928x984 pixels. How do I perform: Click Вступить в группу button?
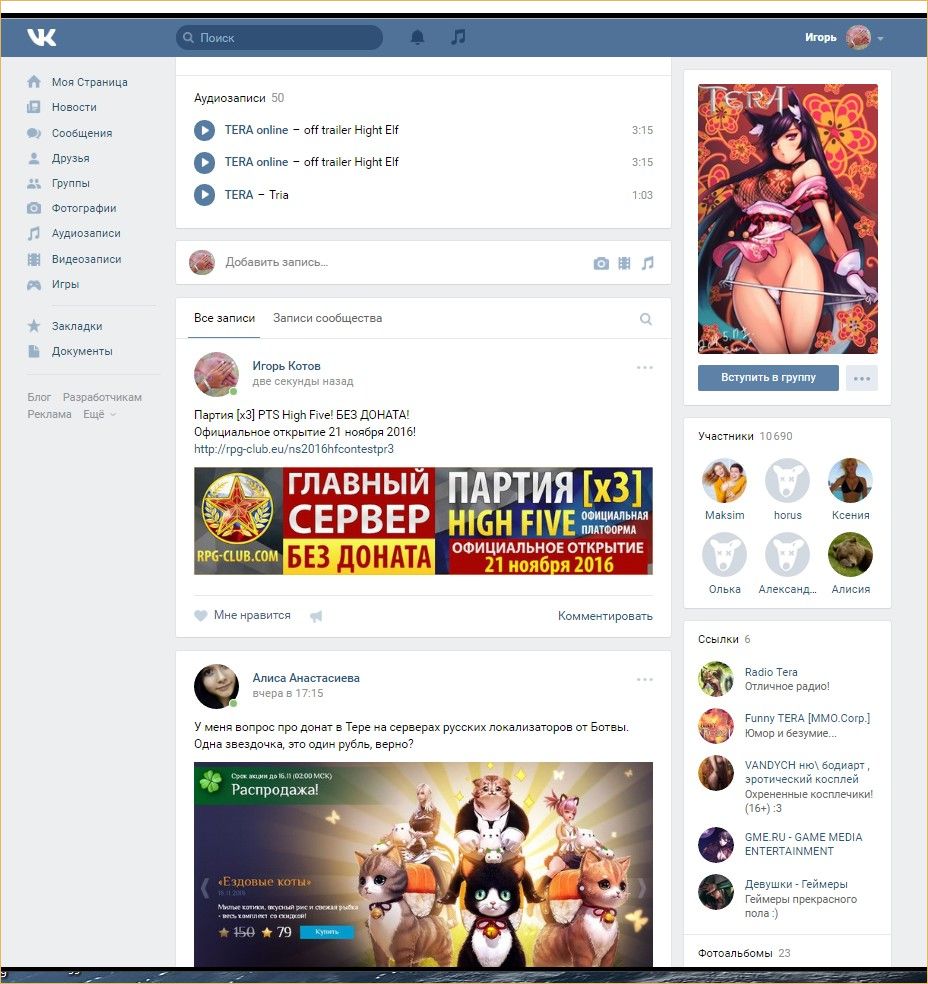pos(768,378)
